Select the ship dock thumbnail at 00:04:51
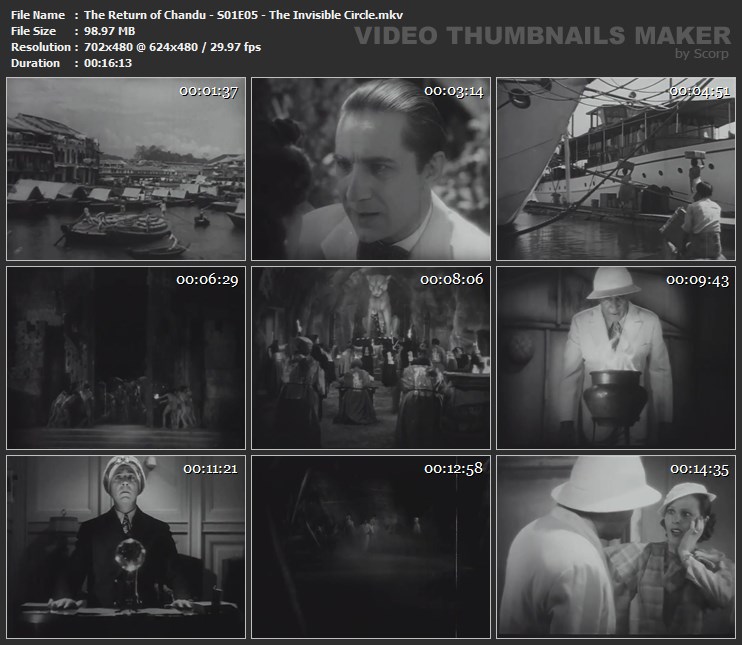Image resolution: width=742 pixels, height=645 pixels. (x=616, y=169)
